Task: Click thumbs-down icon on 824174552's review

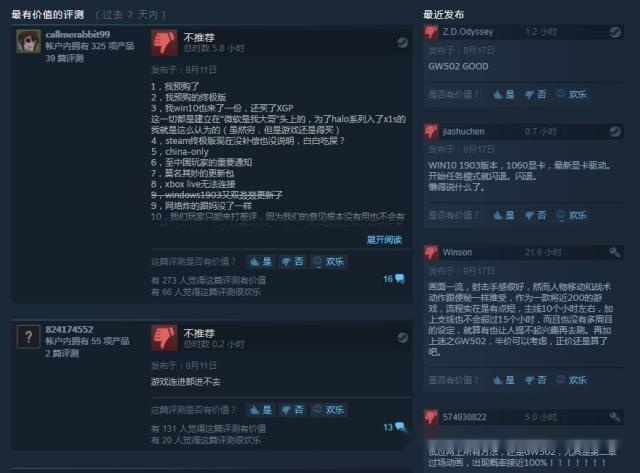Action: (x=164, y=338)
